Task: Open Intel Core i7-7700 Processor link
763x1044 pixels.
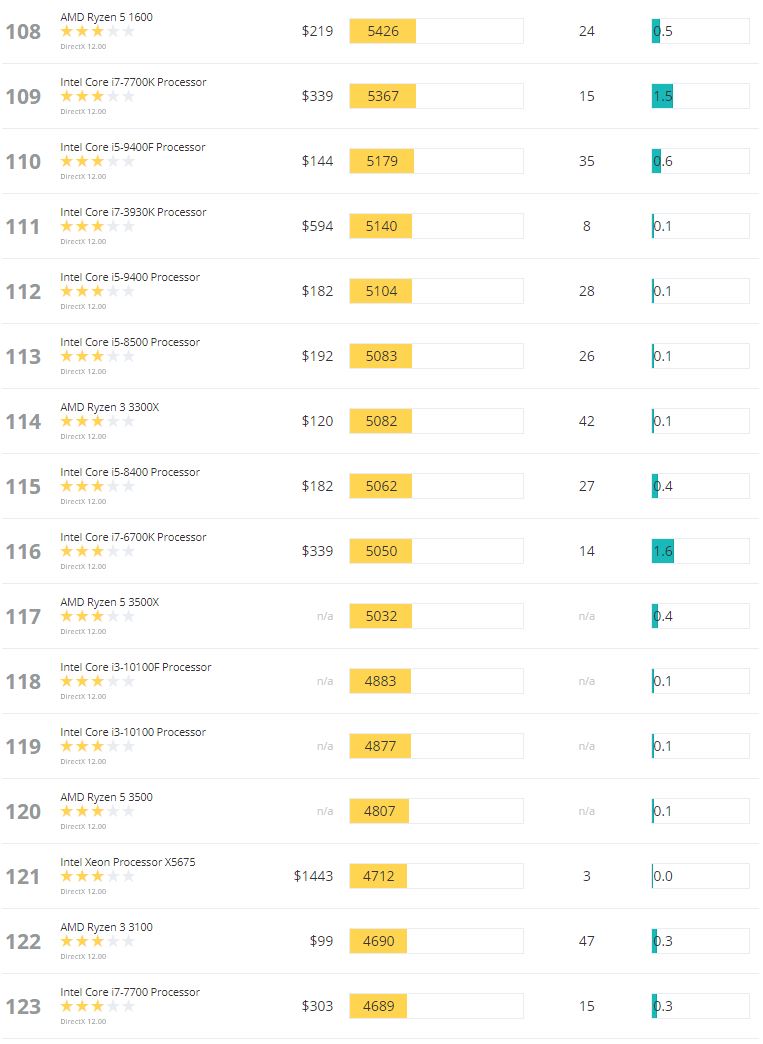Action: coord(130,992)
